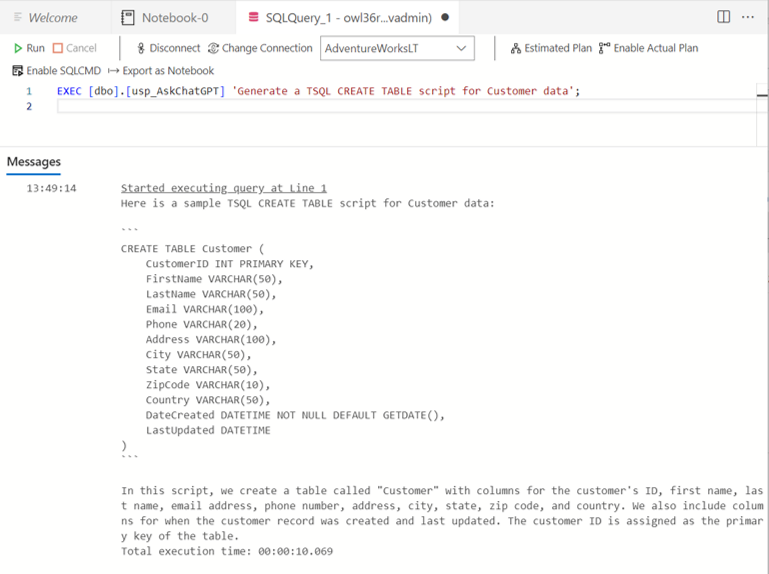
Task: Click the 'Generate a TSQL CREATE TABLE' string
Action: (403, 91)
